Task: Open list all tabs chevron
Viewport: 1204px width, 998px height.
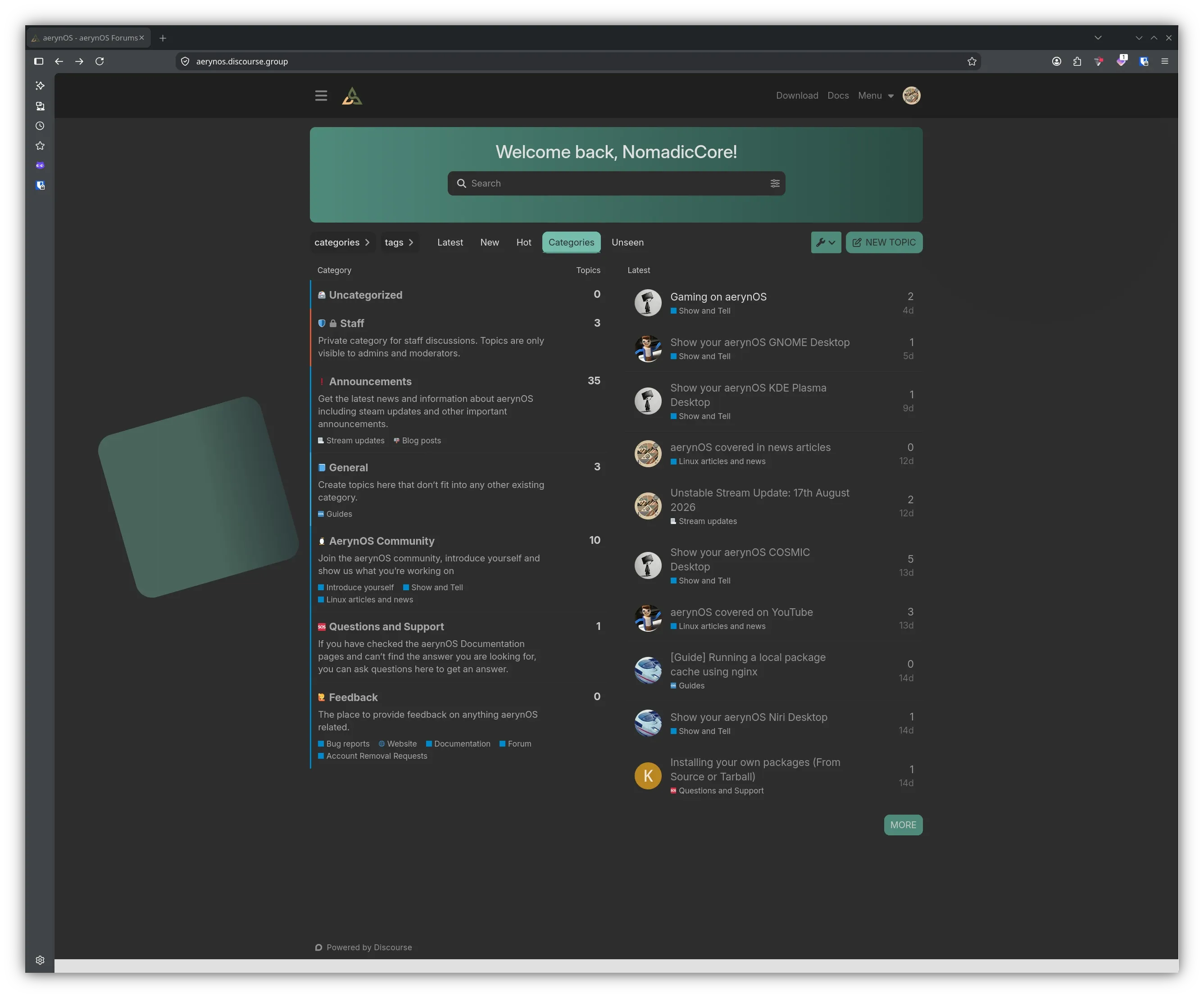Action: click(x=1097, y=38)
